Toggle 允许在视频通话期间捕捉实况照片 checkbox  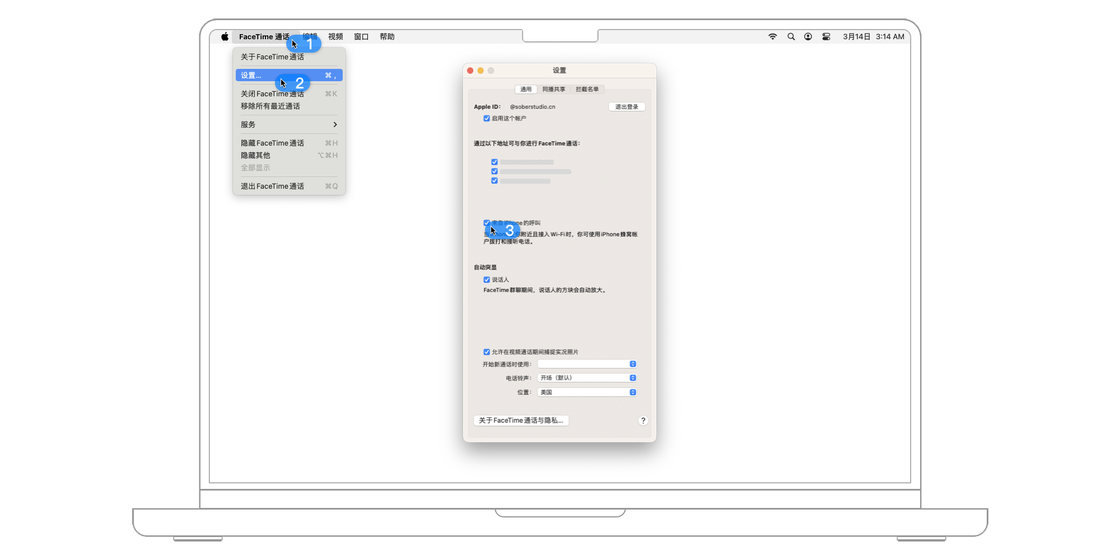coord(487,352)
